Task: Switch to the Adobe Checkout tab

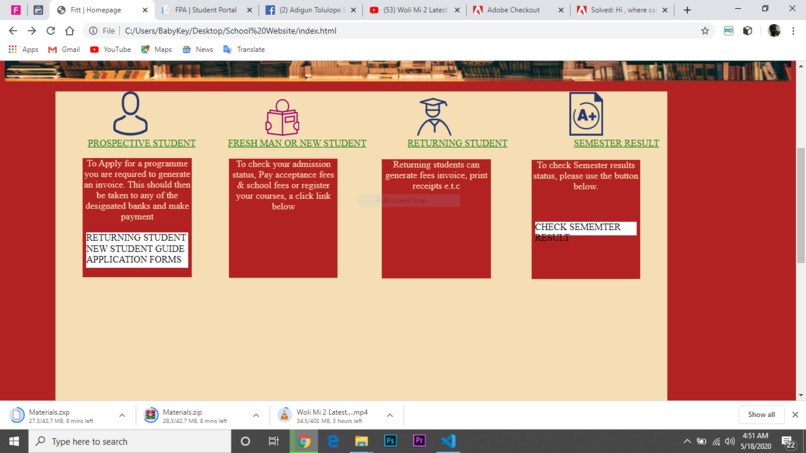Action: [x=513, y=10]
